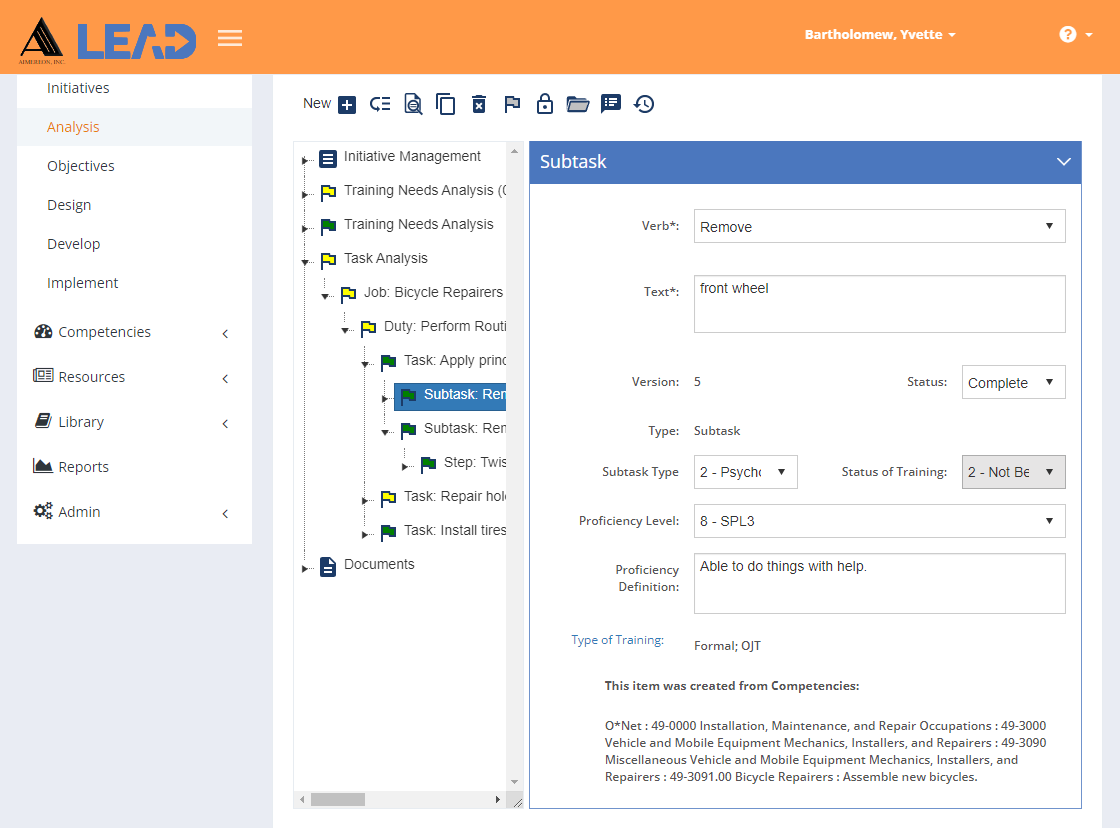Toggle the hamburger menu in header

tap(230, 38)
